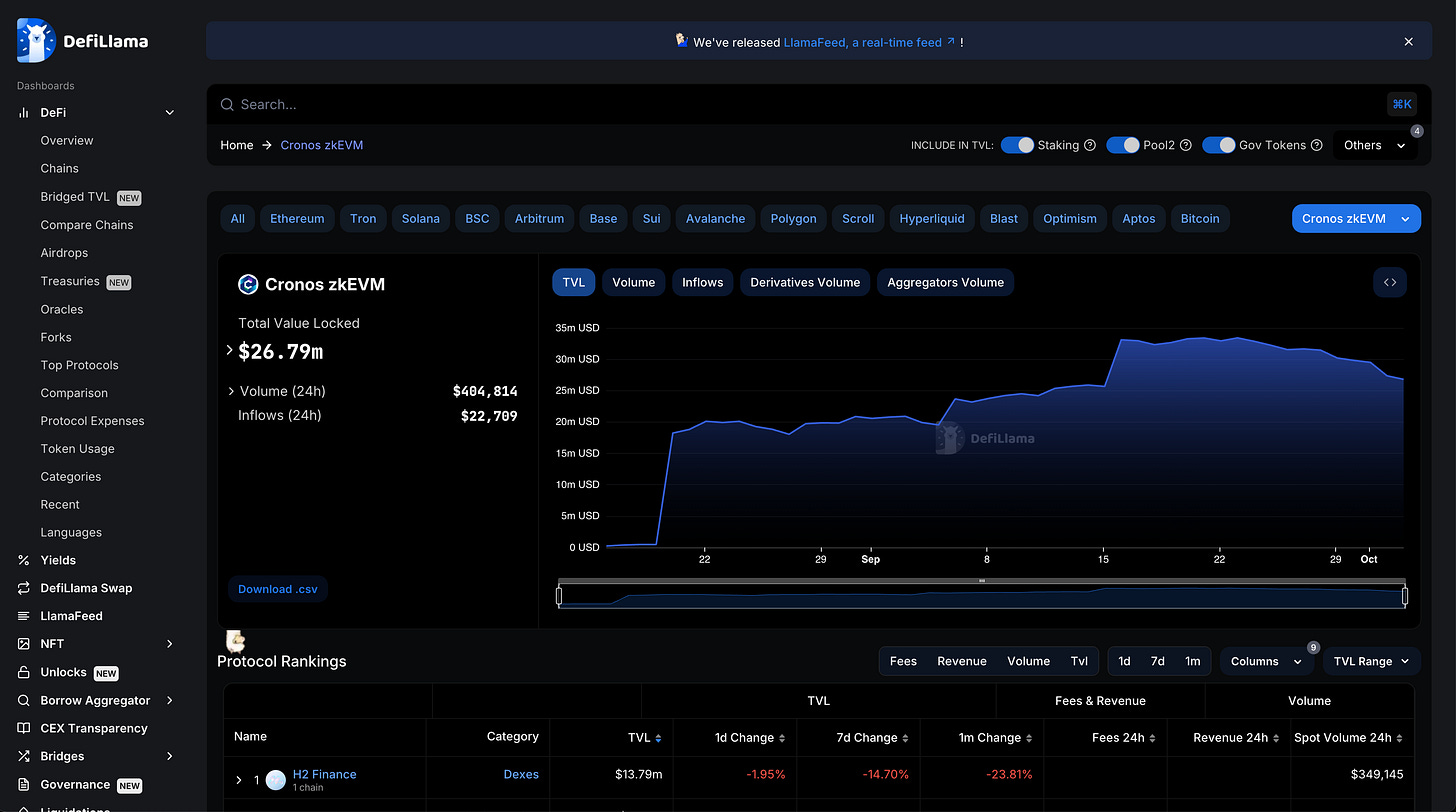The height and width of the screenshot is (812, 1456).
Task: Download the chart .csv file
Action: pyautogui.click(x=278, y=589)
